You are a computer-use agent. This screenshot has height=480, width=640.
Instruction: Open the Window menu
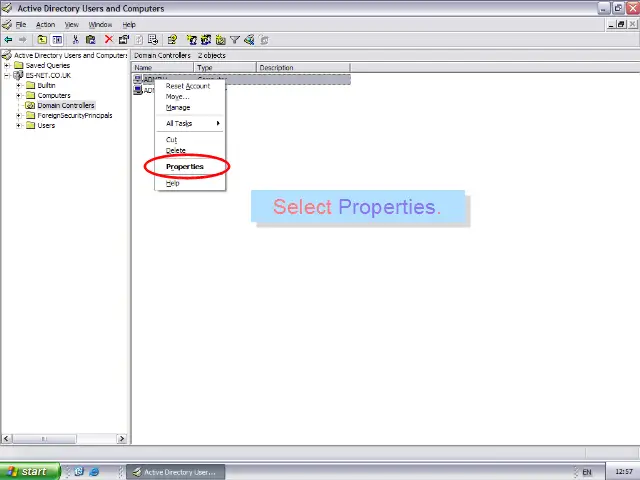100,24
